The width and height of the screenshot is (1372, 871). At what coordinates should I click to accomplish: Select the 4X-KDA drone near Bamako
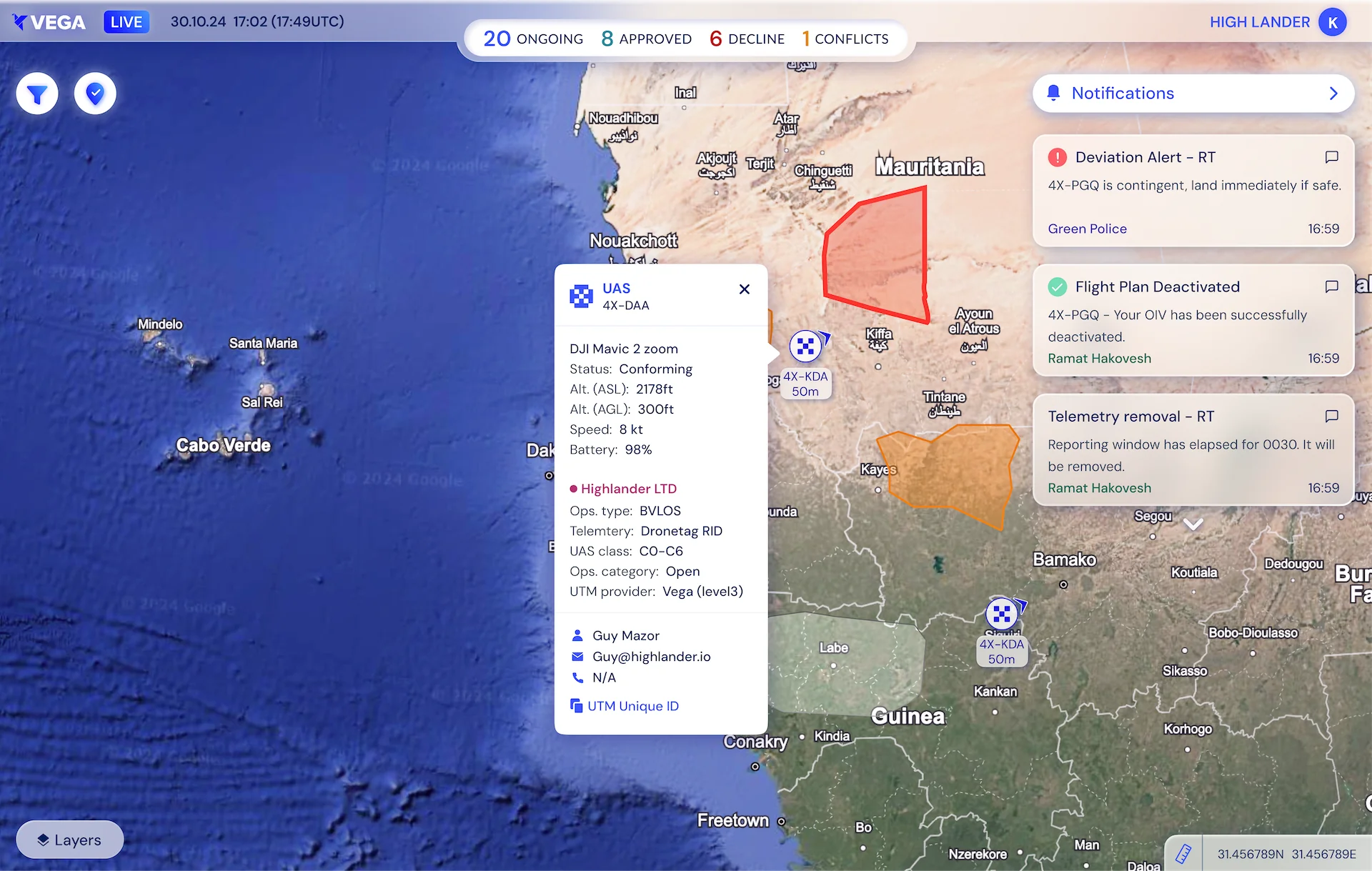pyautogui.click(x=1002, y=613)
